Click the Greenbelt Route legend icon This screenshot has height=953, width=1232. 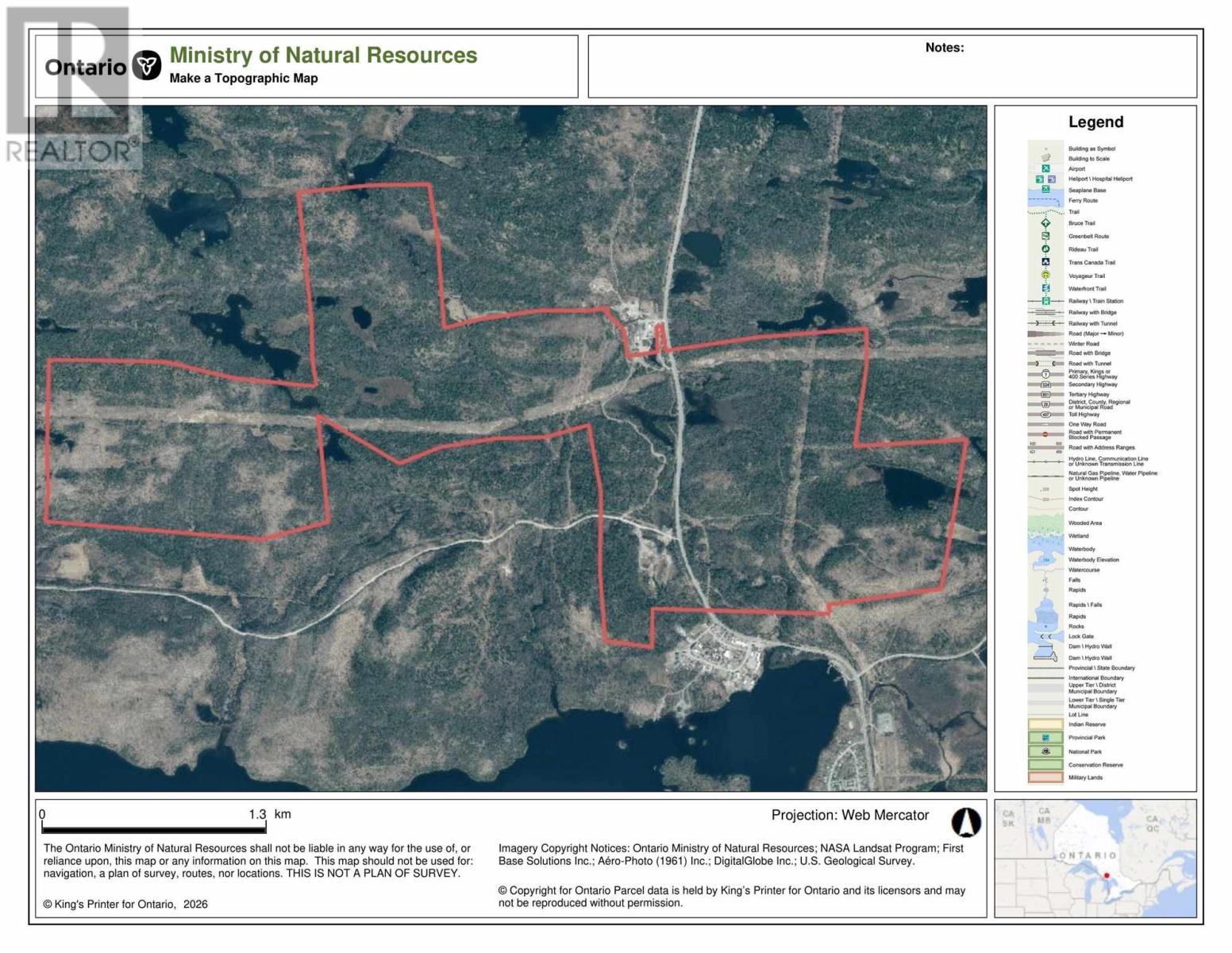point(1045,236)
